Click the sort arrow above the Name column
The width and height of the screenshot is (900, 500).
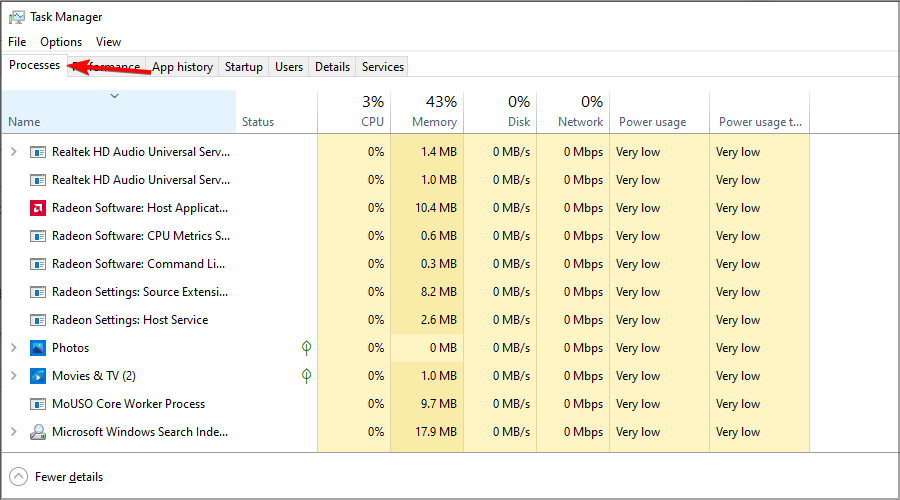pyautogui.click(x=115, y=96)
